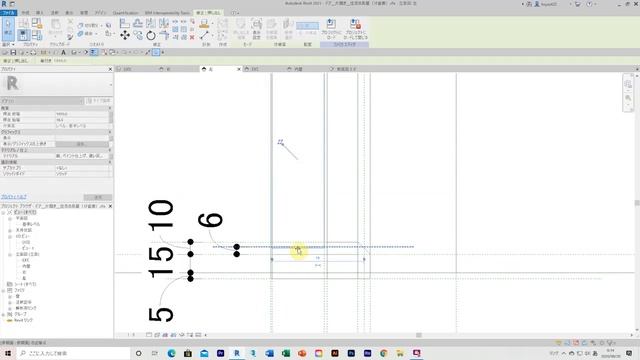Open Word from the taskbar
This screenshot has width=640, height=360.
point(269,353)
